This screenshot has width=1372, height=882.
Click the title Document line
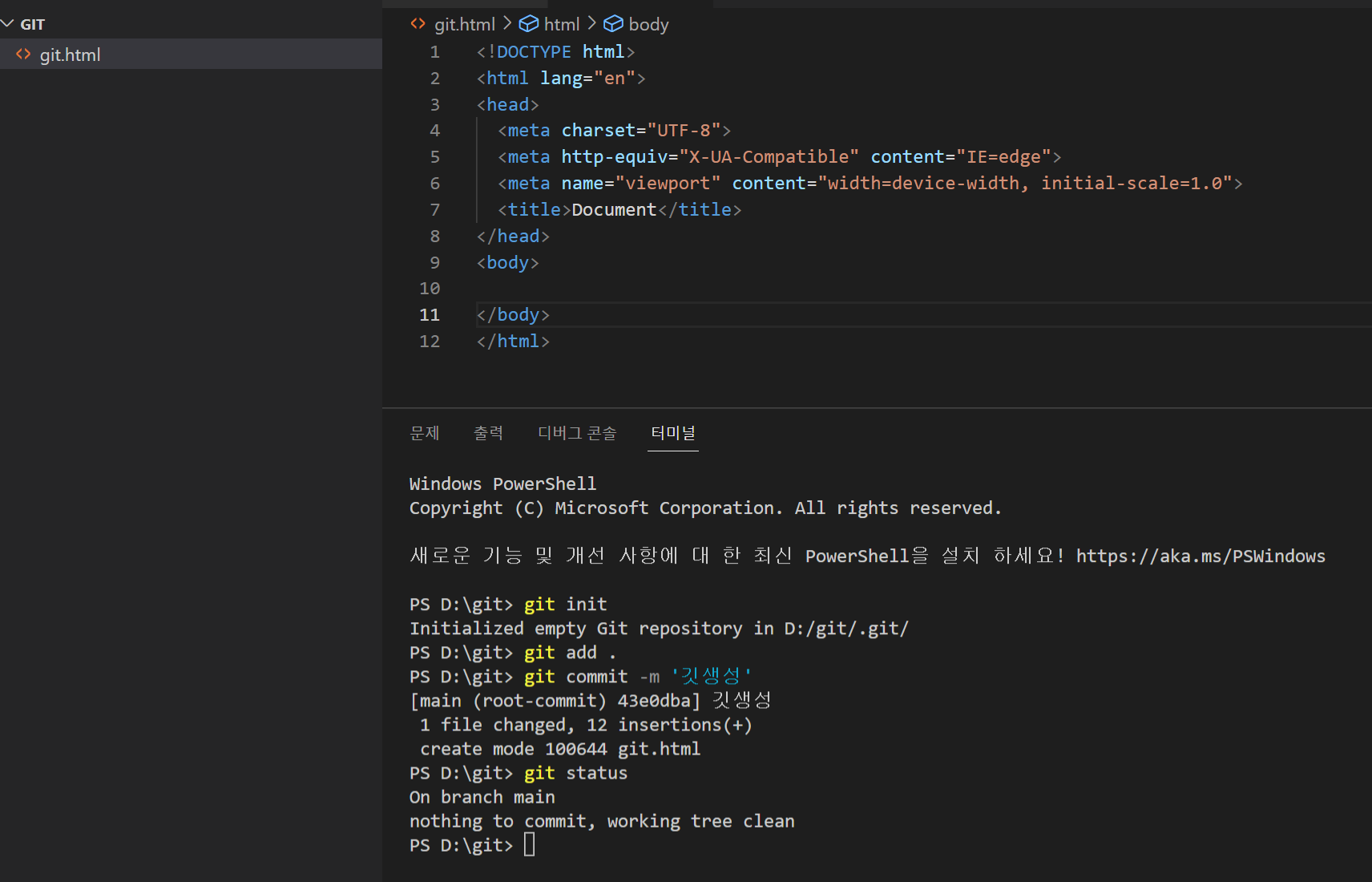click(619, 209)
